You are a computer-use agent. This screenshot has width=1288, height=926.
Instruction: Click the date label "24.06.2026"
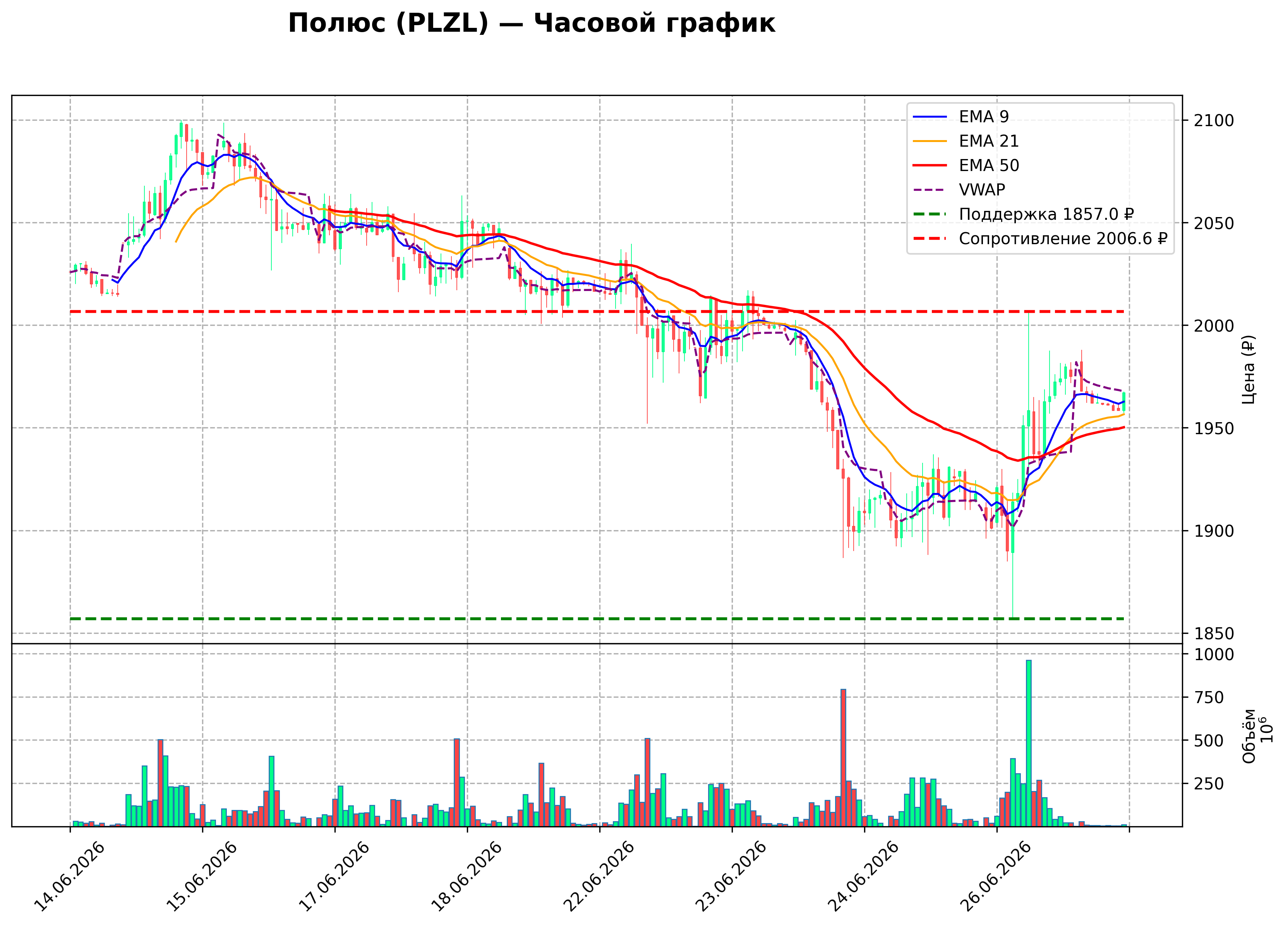[x=863, y=876]
